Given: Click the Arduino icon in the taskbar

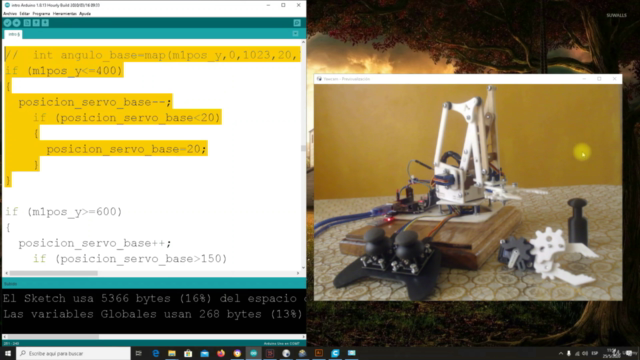Looking at the screenshot, I should 253,353.
